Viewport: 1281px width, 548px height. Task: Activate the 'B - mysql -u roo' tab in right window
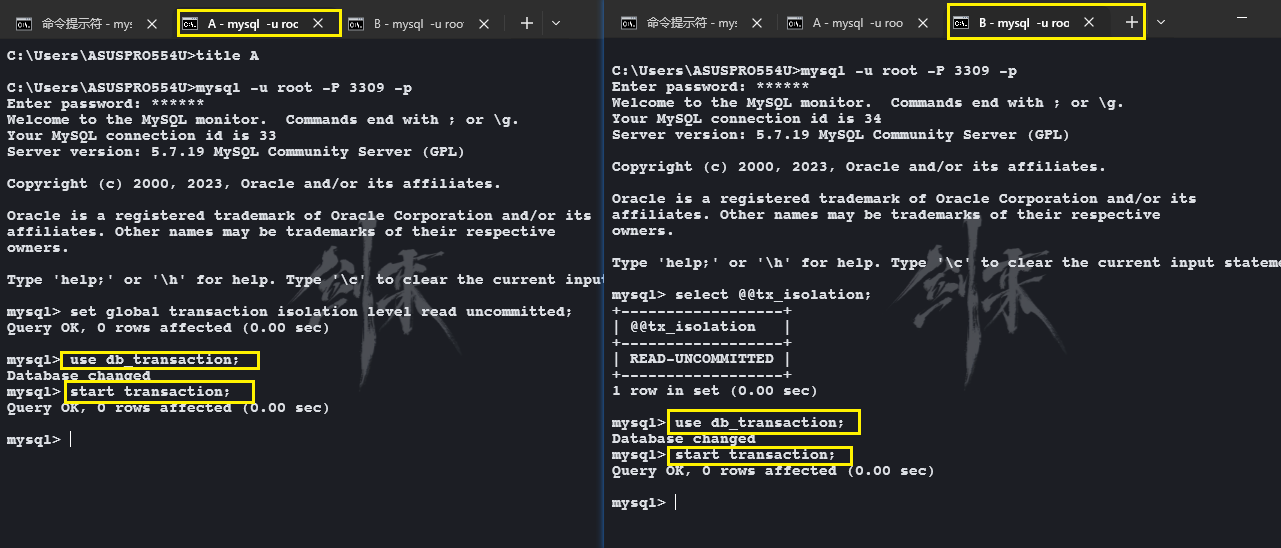[x=1029, y=22]
